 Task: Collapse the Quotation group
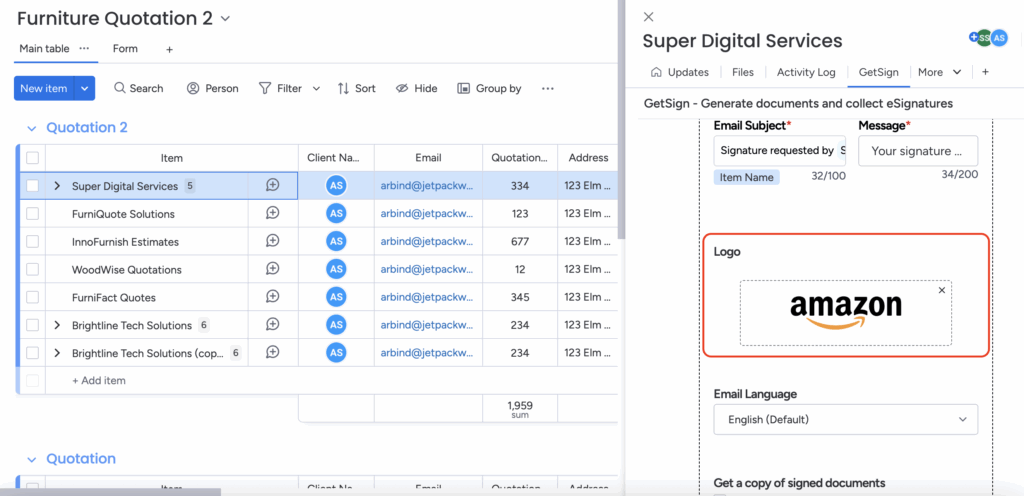point(31,459)
